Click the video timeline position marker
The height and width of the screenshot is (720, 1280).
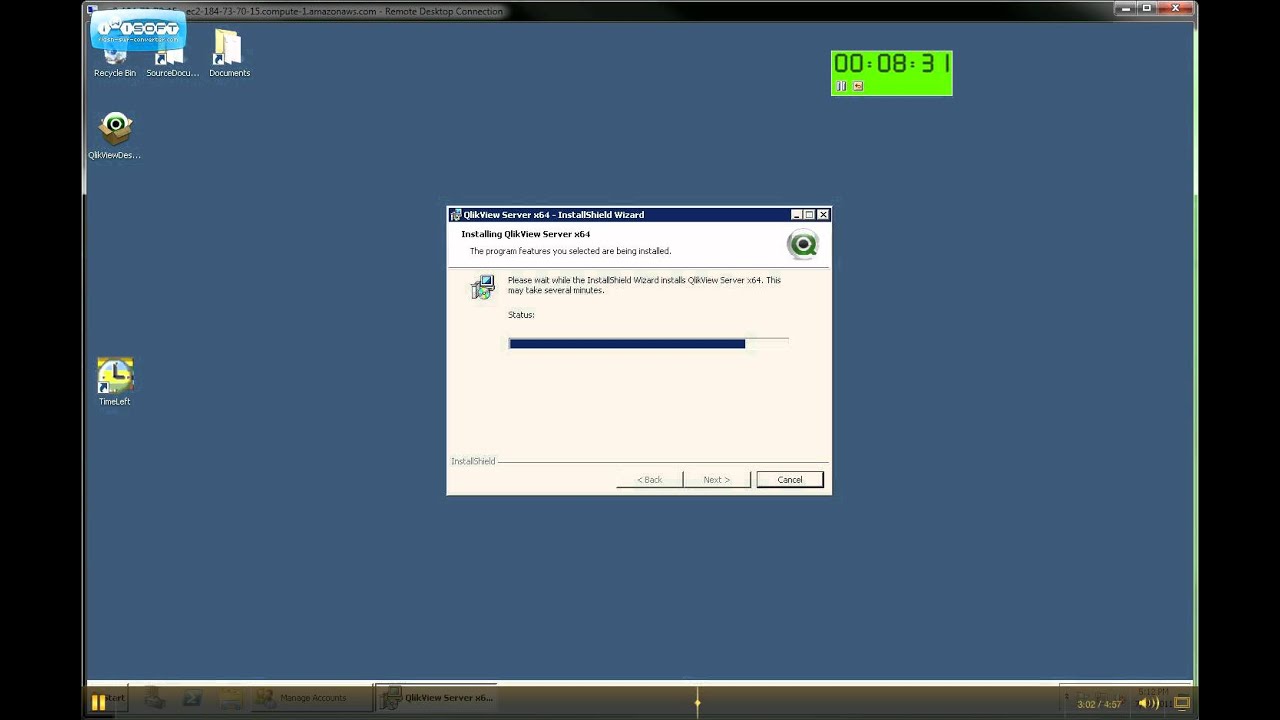click(x=697, y=702)
